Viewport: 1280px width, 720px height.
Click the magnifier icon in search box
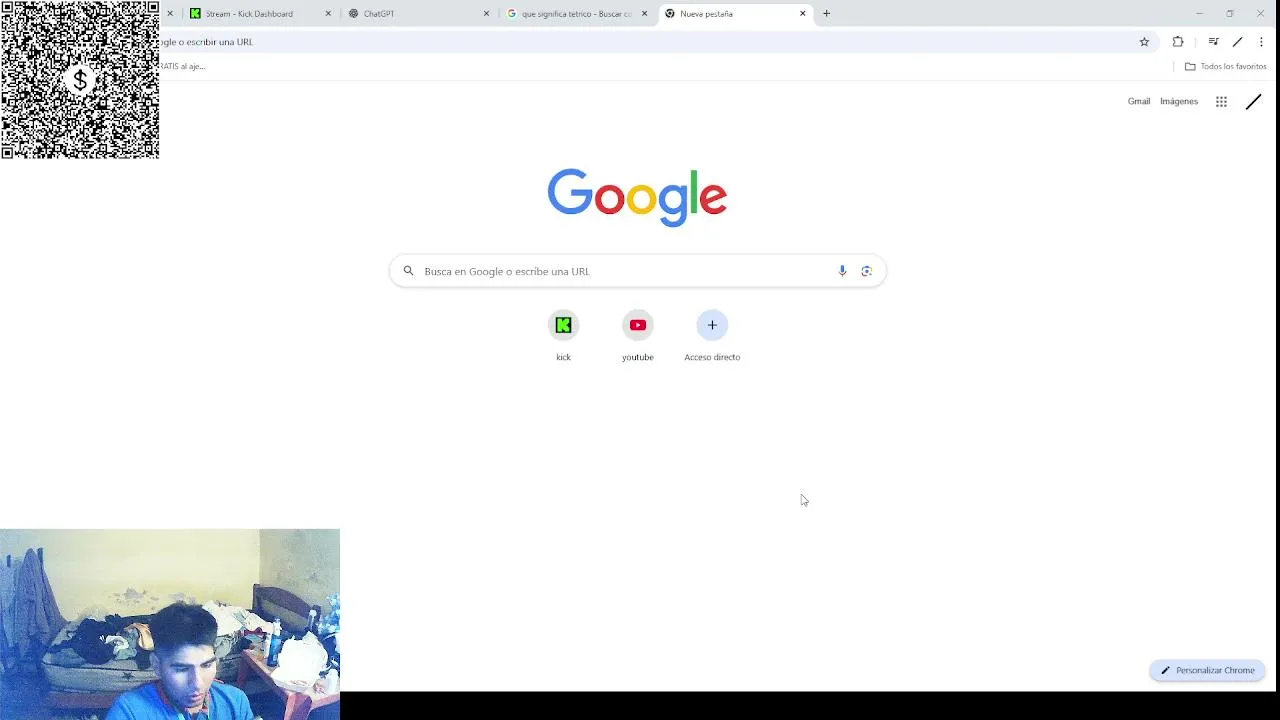(x=408, y=271)
